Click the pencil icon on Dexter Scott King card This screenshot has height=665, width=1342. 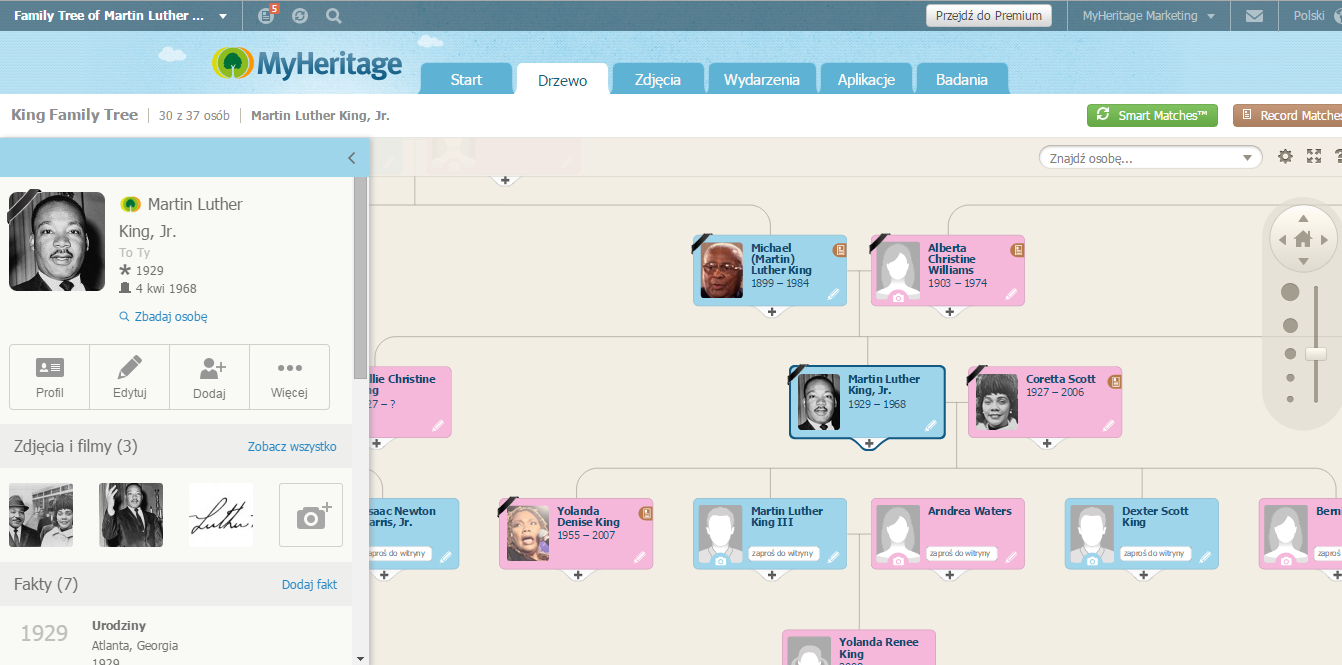pyautogui.click(x=1205, y=557)
